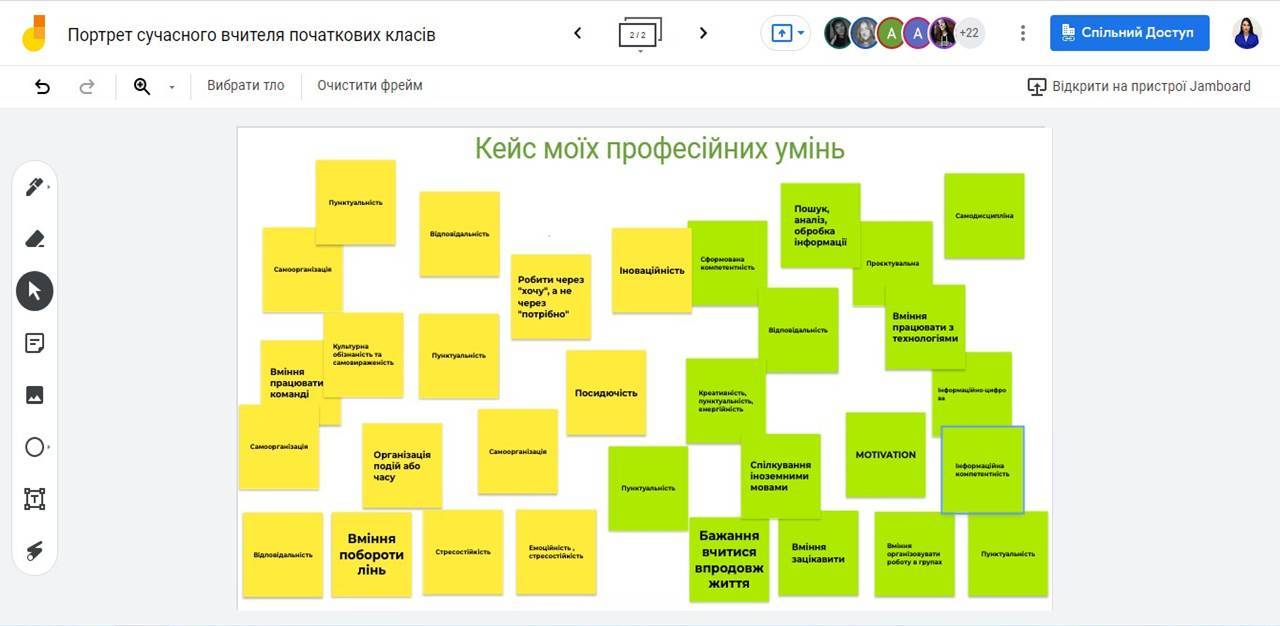Activate the Laser pointer tool

point(35,551)
